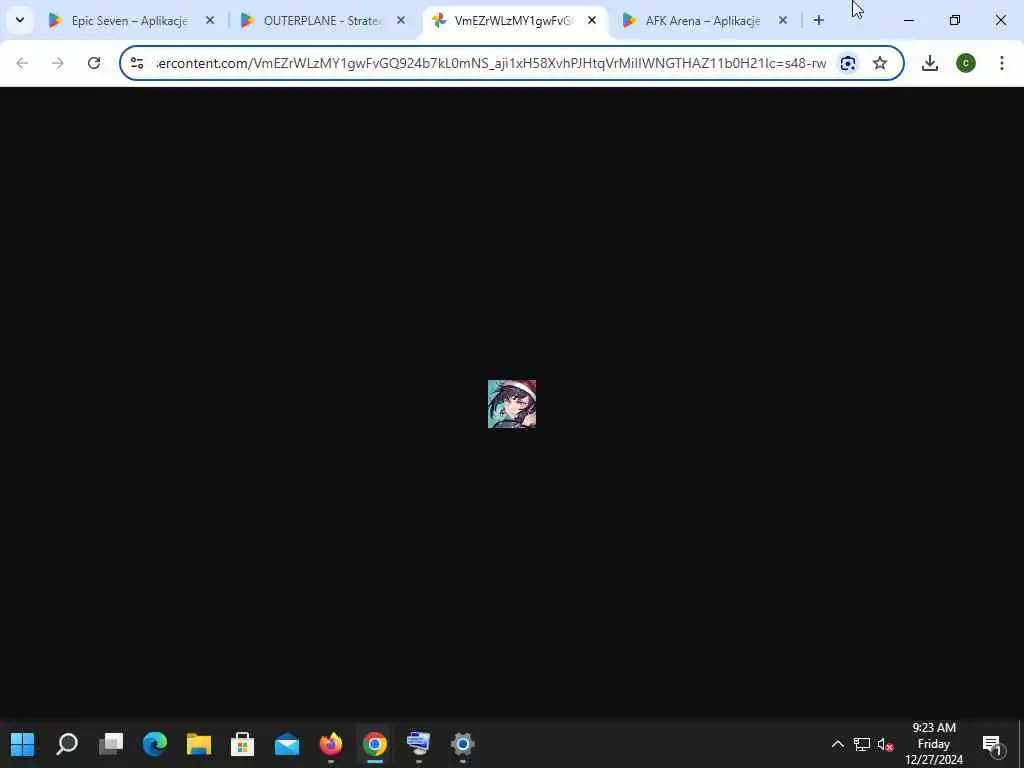This screenshot has height=768, width=1024.
Task: Open the computer monitor app on taskbar
Action: (x=419, y=744)
